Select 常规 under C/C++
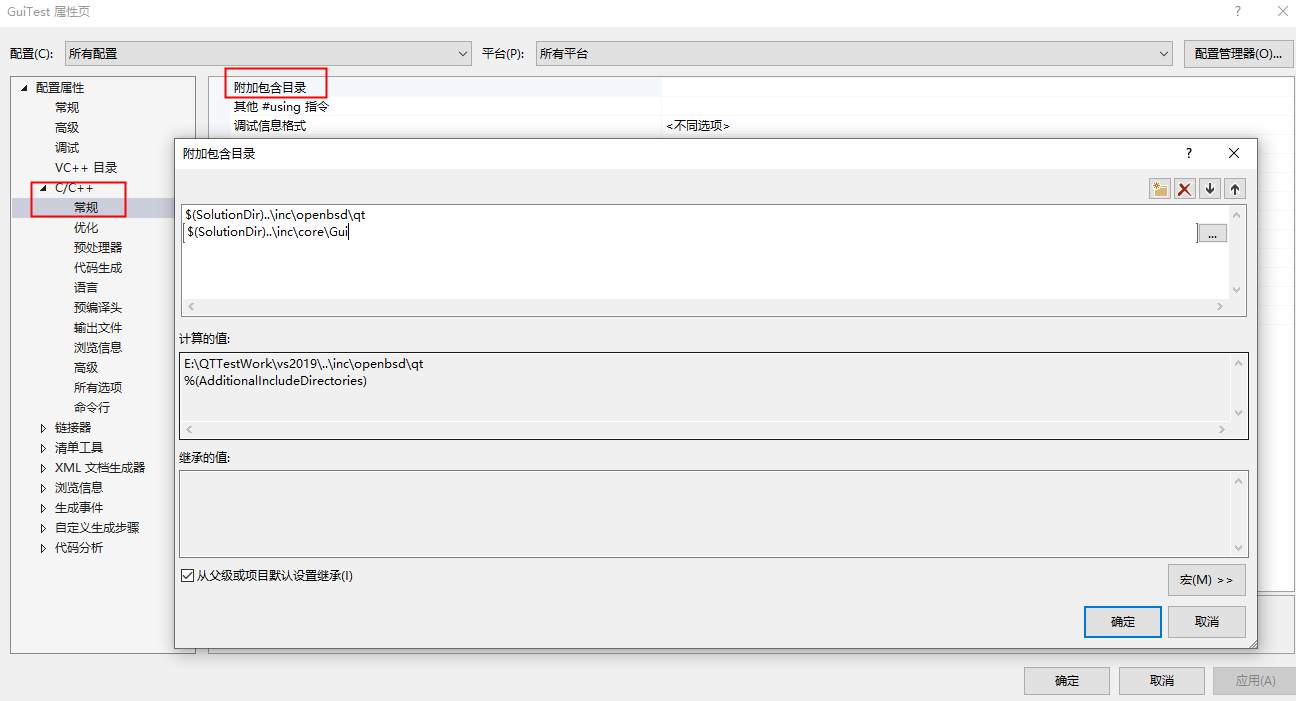1296x701 pixels. pos(86,208)
